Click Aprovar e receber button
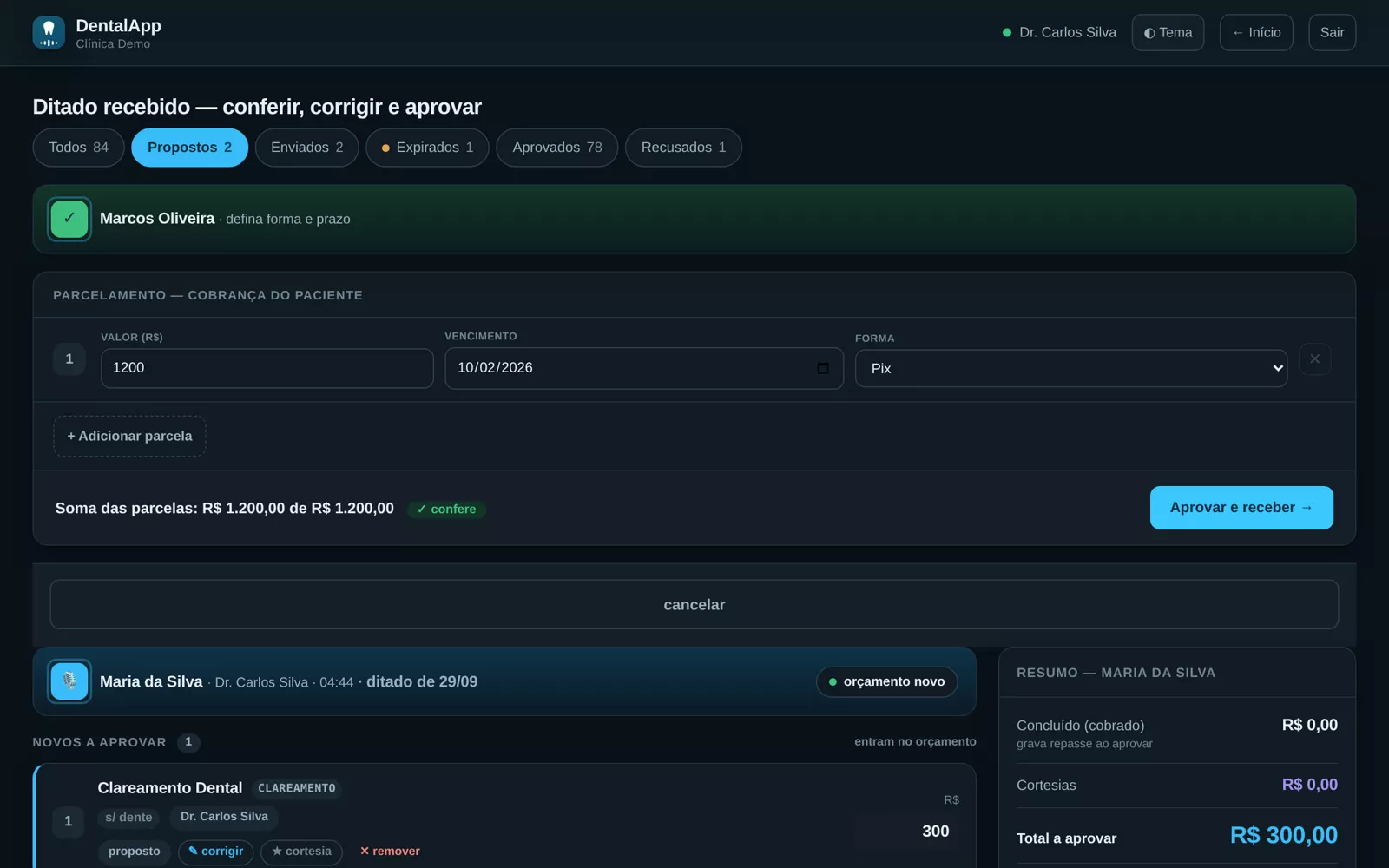1389x868 pixels. coord(1241,508)
